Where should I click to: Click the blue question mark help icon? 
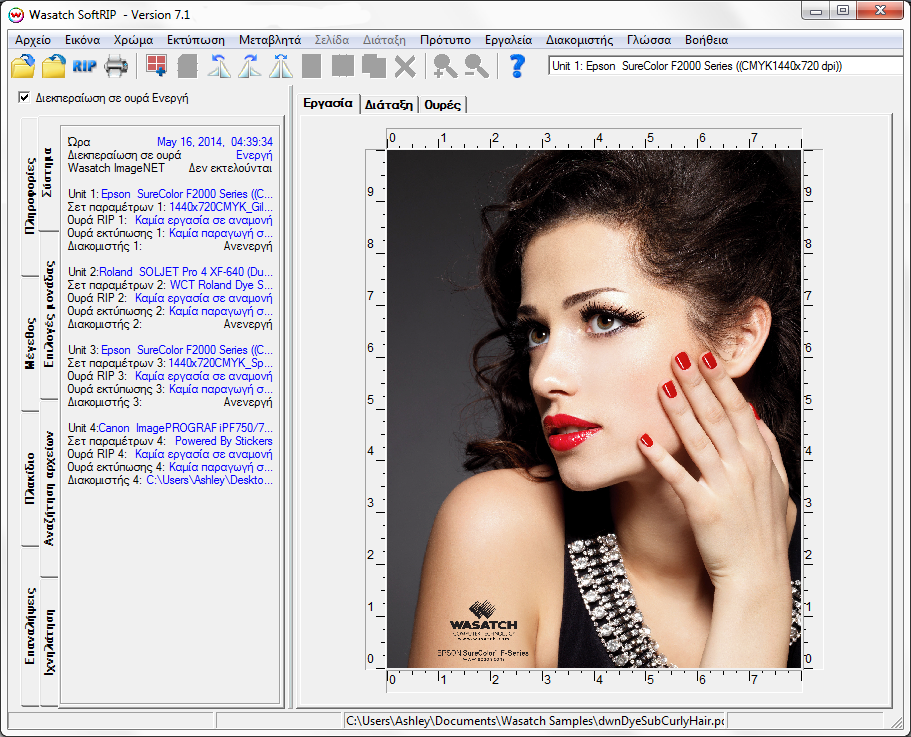coord(517,67)
